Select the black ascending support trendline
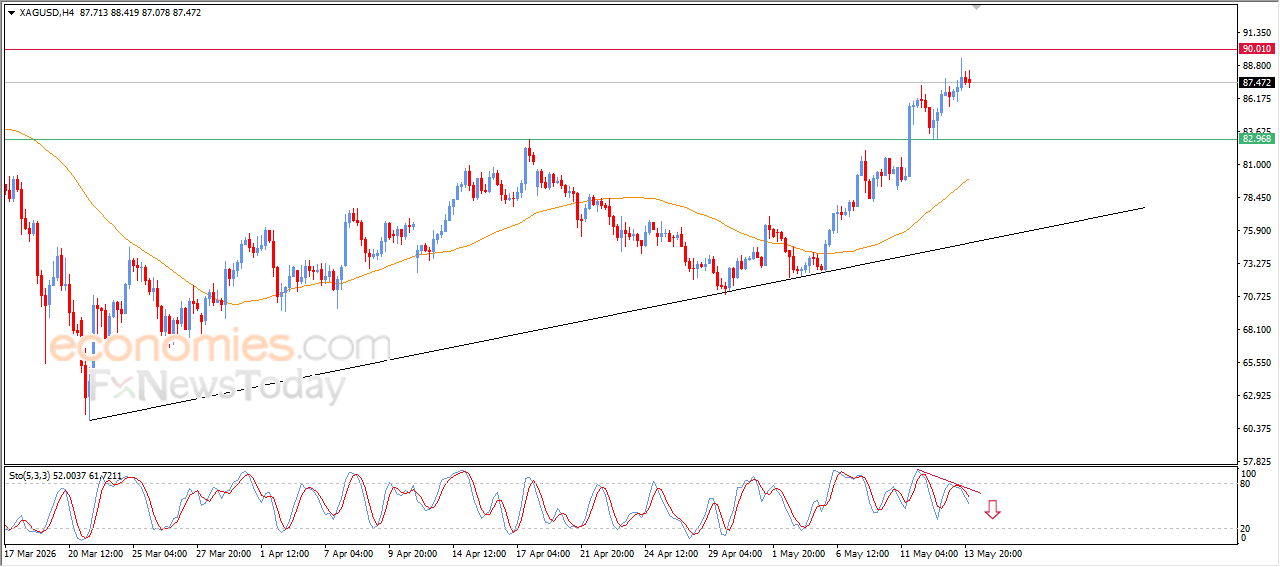Screen dimensions: 1280x567 616,313
